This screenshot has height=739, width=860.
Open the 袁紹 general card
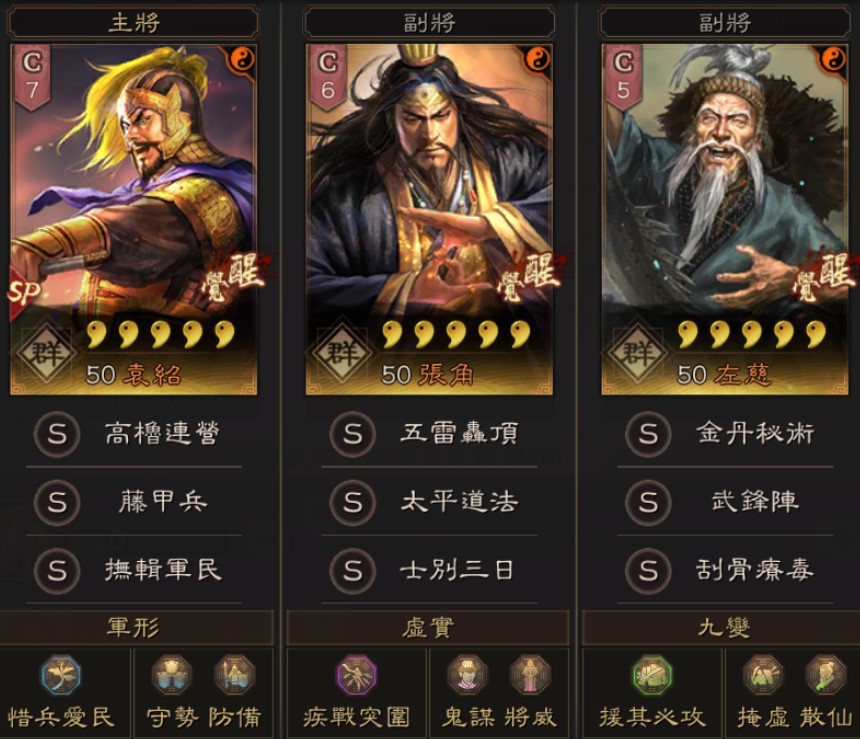[133, 219]
